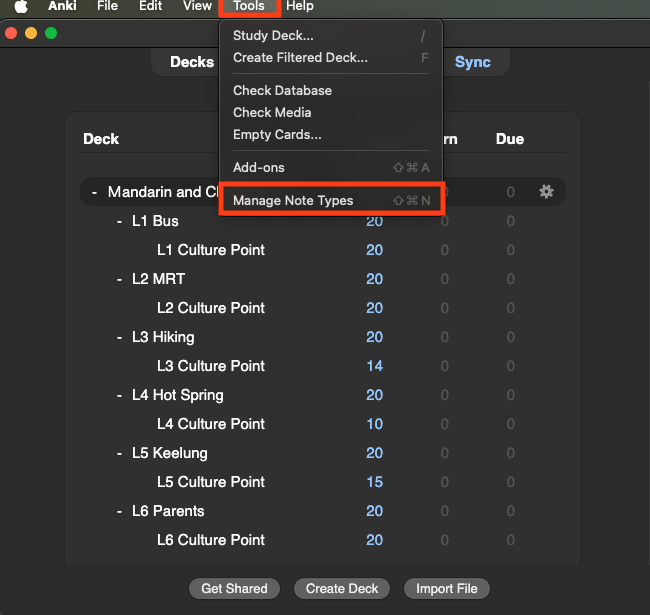Click the Create Deck button

click(x=341, y=589)
